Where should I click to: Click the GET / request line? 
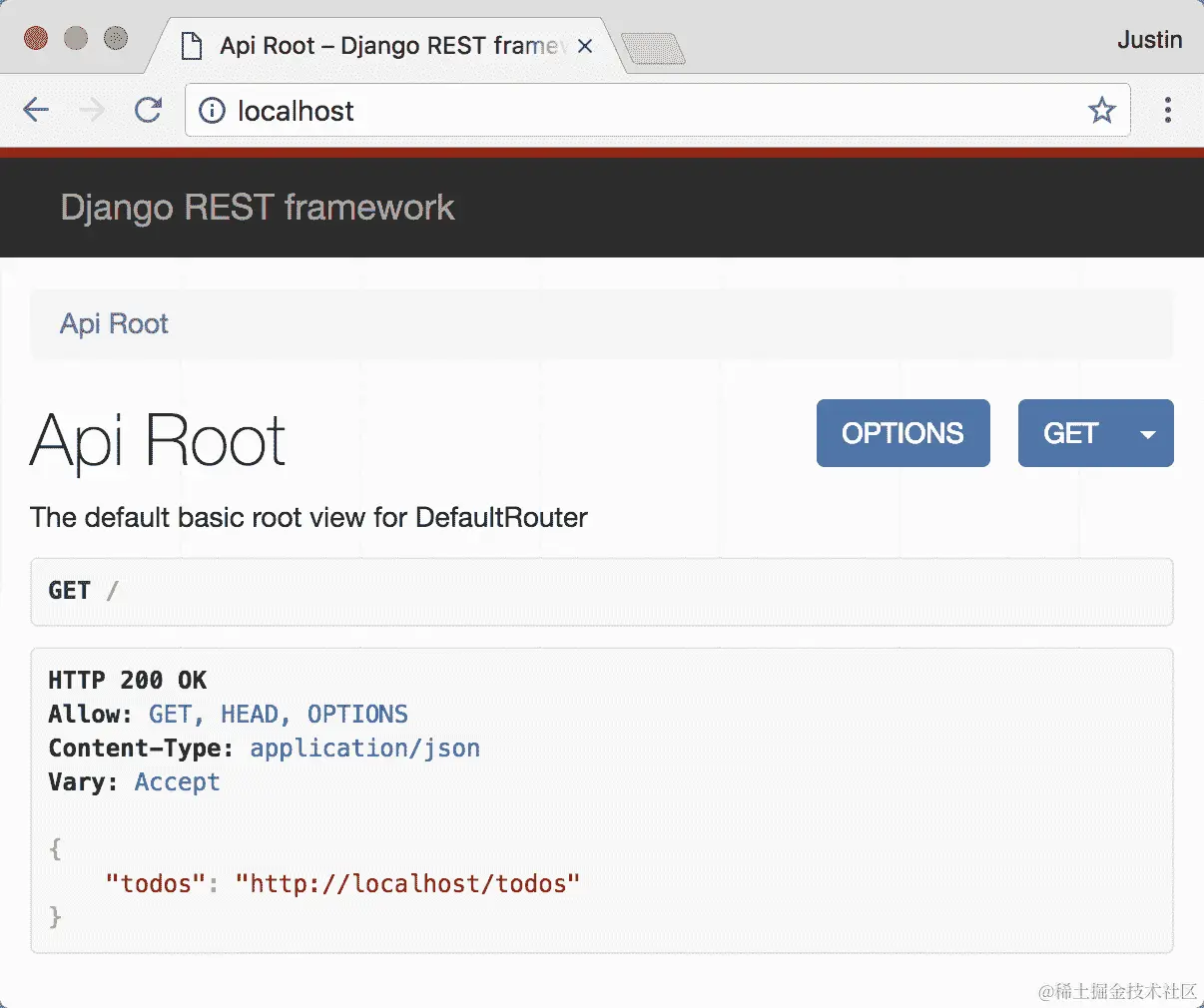[x=602, y=592]
